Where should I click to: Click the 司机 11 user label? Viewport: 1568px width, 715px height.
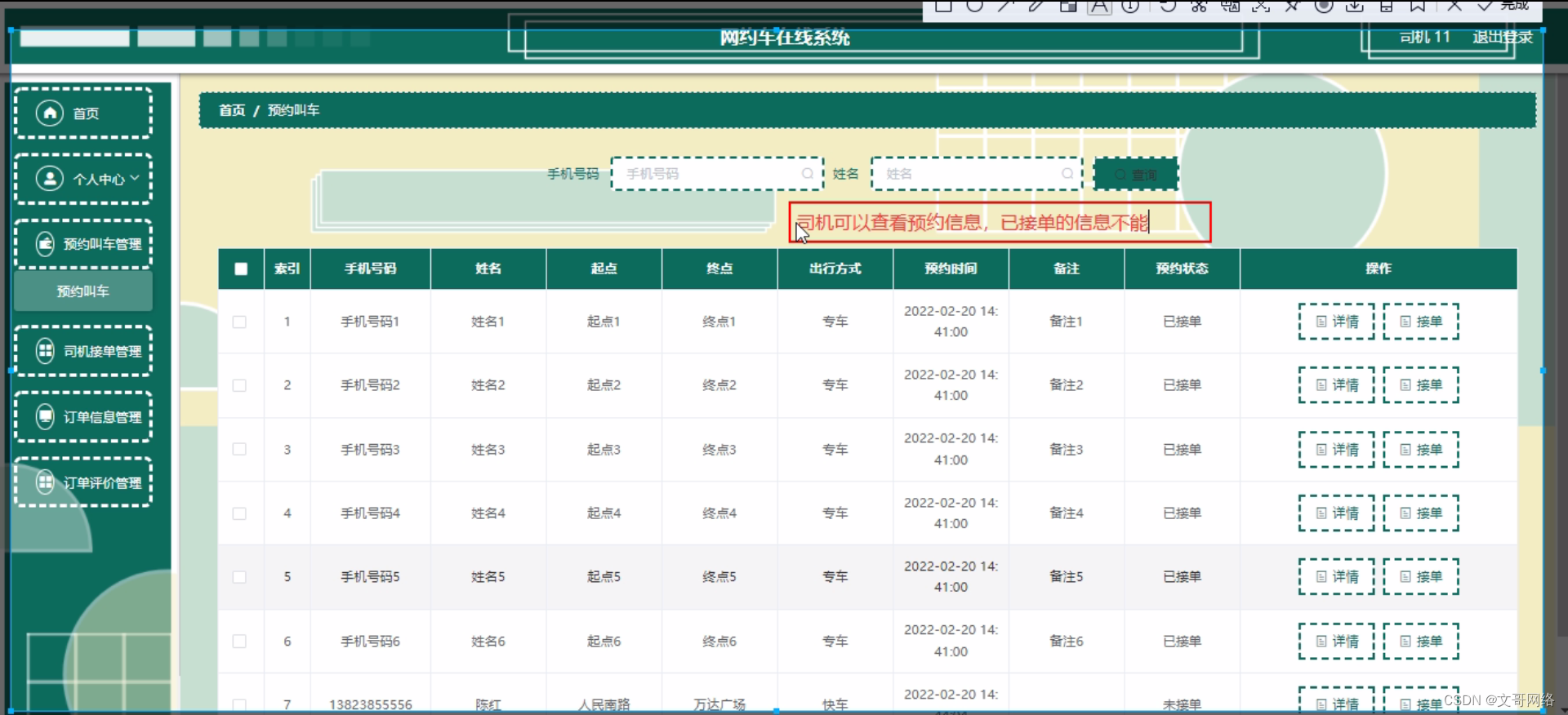coord(1425,37)
